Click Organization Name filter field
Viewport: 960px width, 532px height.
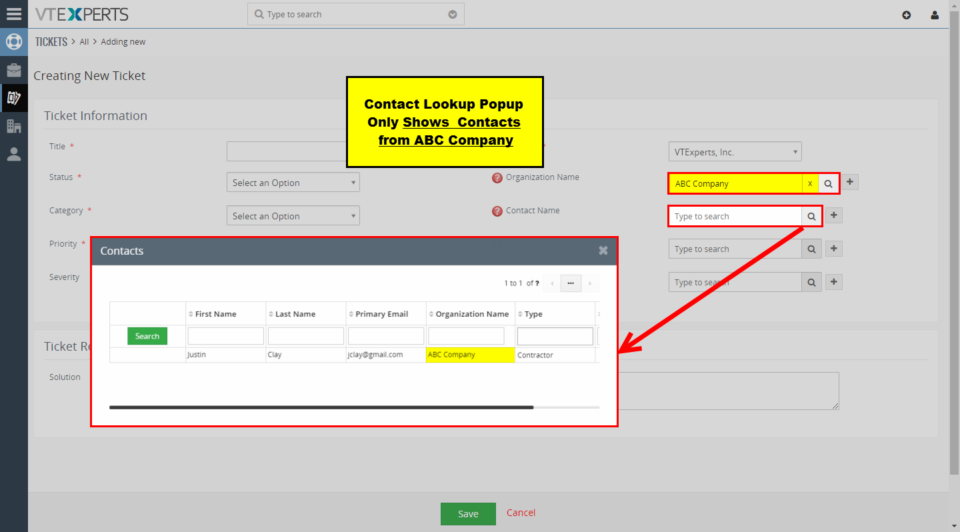pos(466,336)
